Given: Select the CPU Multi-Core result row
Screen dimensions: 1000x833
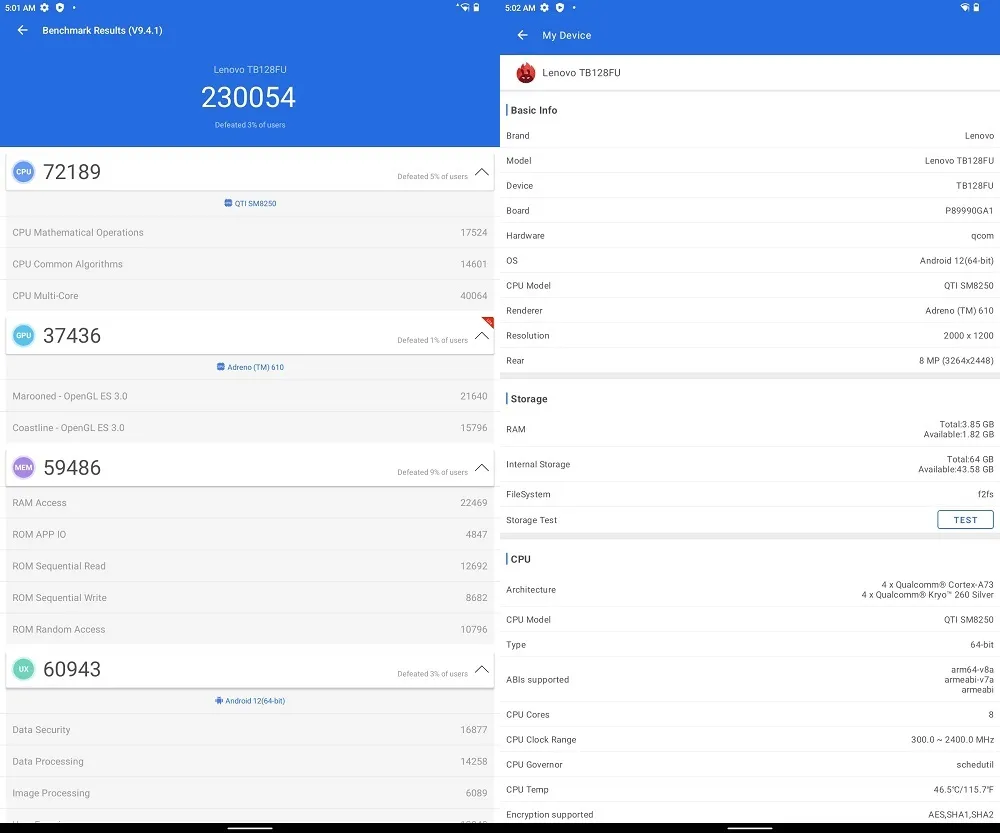Looking at the screenshot, I should pos(249,296).
